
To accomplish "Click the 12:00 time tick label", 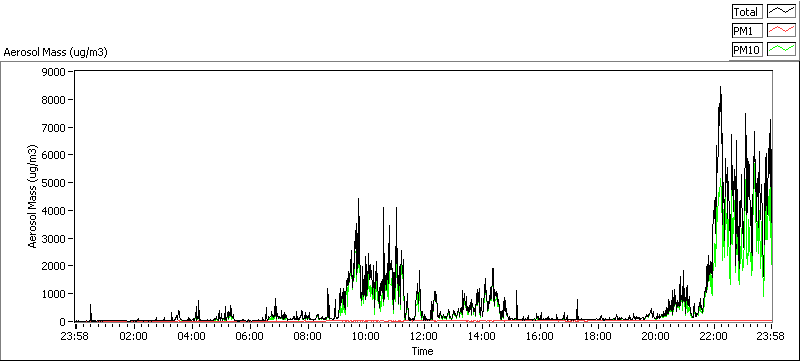I will (x=423, y=337).
